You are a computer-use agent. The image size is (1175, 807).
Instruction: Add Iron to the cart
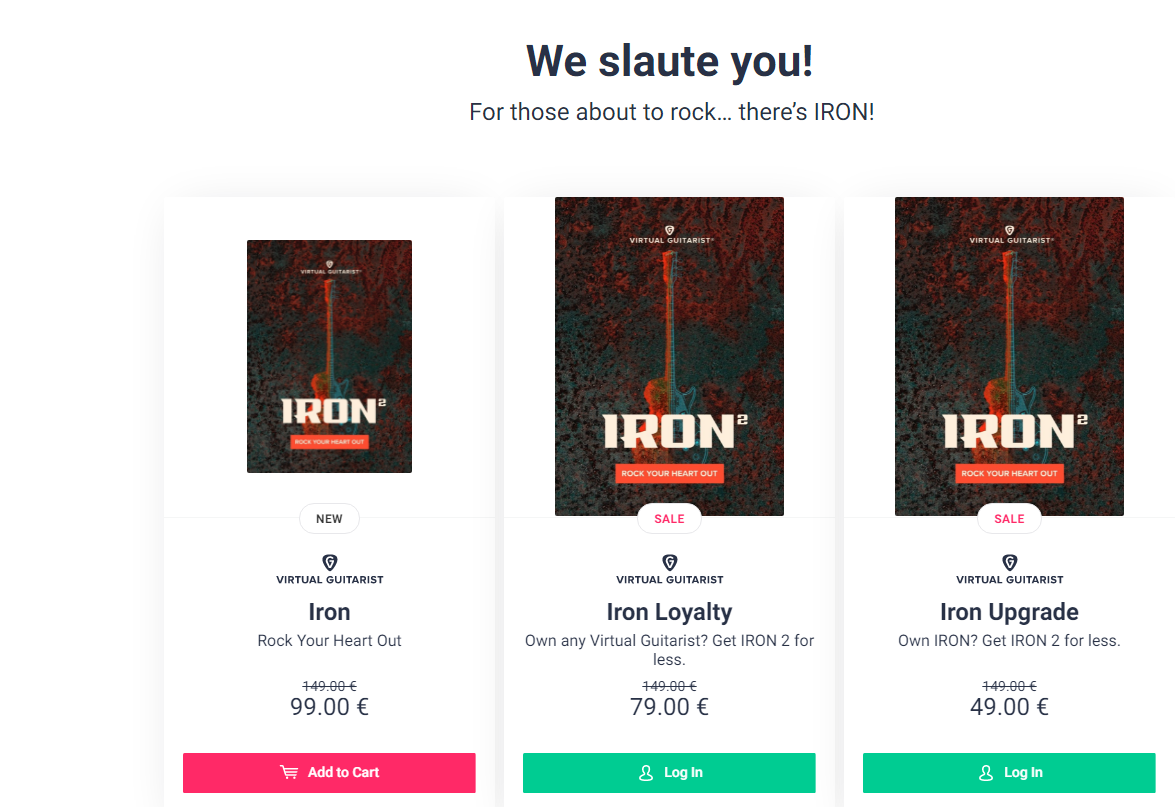[329, 772]
